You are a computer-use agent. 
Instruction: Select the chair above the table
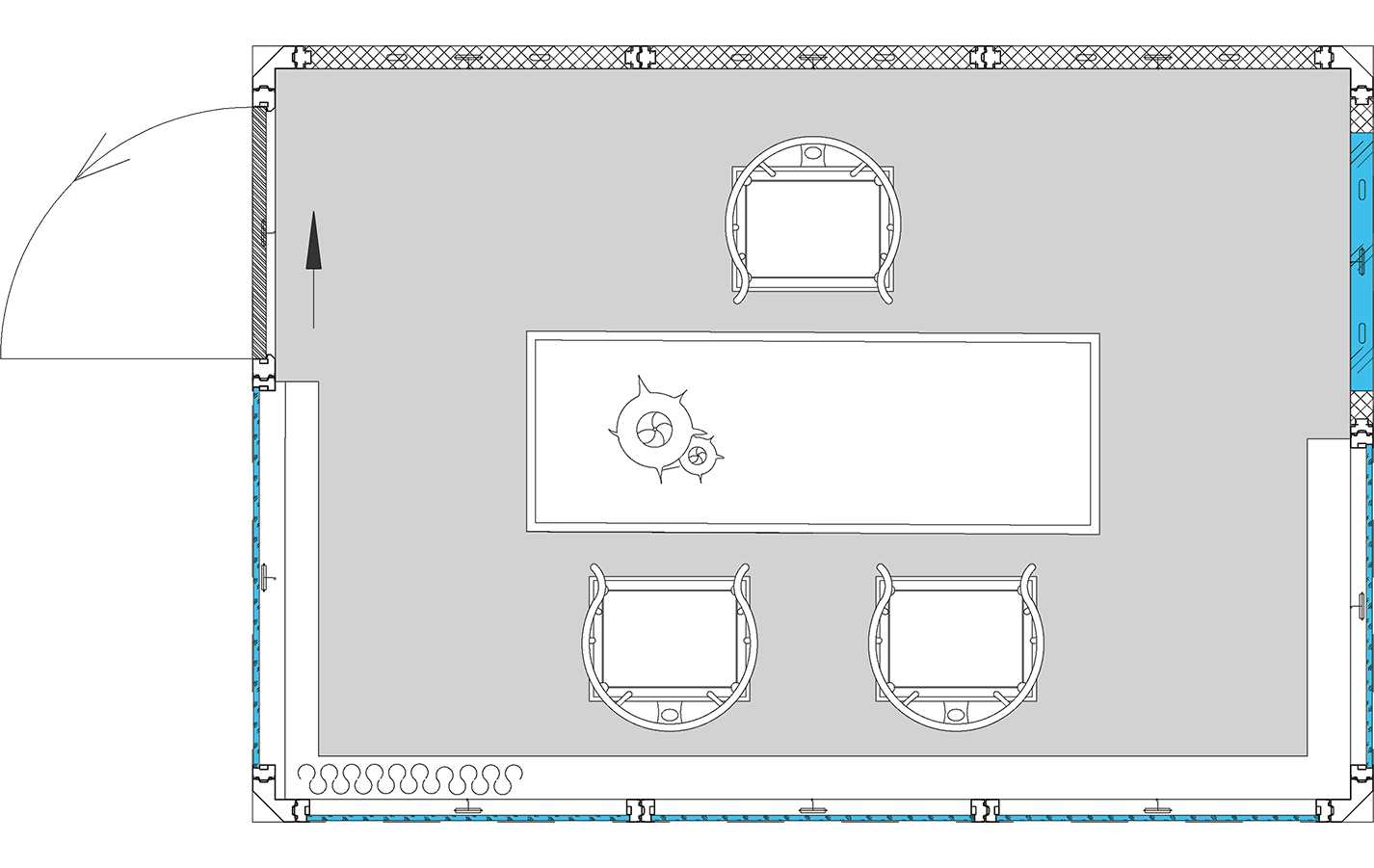814,222
